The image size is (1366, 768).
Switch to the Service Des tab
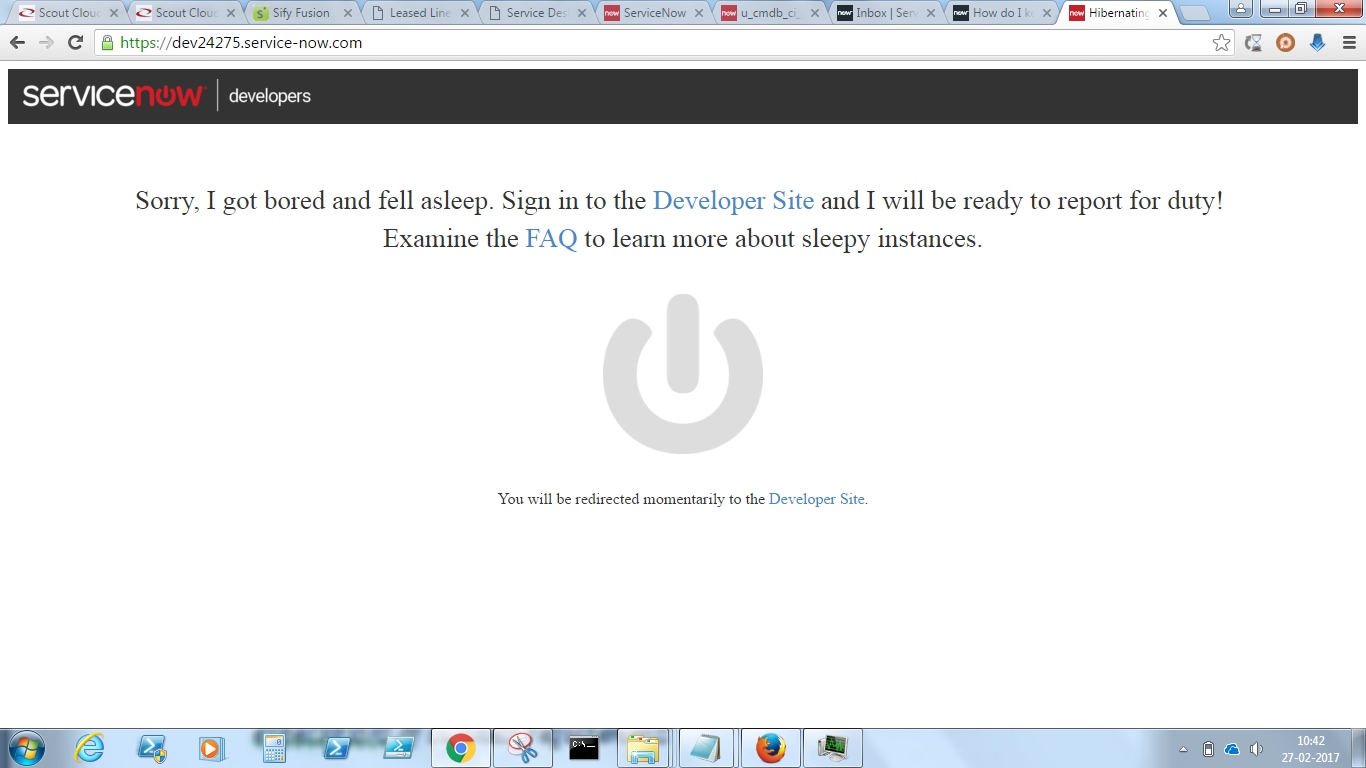(536, 13)
